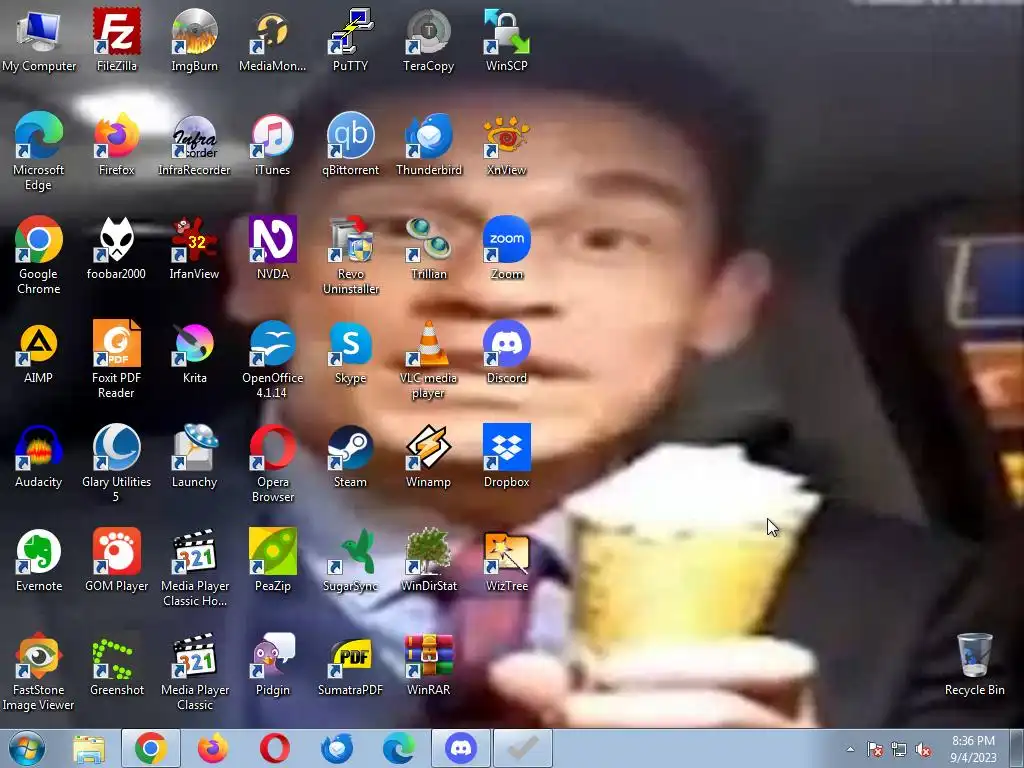The height and width of the screenshot is (768, 1024).
Task: Select the Recycle Bin icon
Action: (974, 664)
